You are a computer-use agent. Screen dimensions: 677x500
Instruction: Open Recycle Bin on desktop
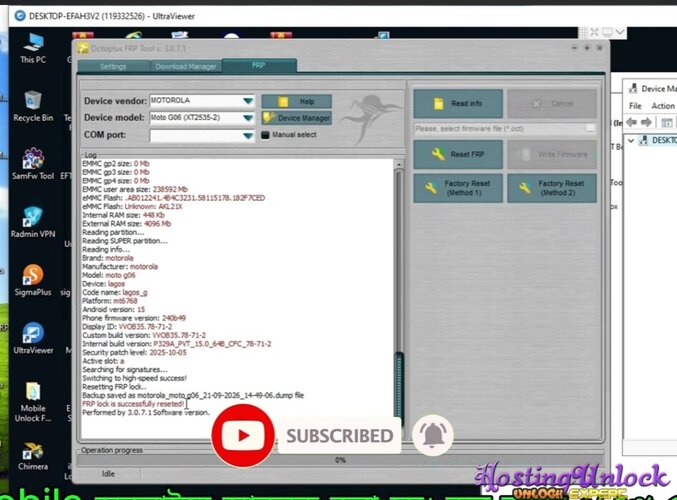[33, 106]
